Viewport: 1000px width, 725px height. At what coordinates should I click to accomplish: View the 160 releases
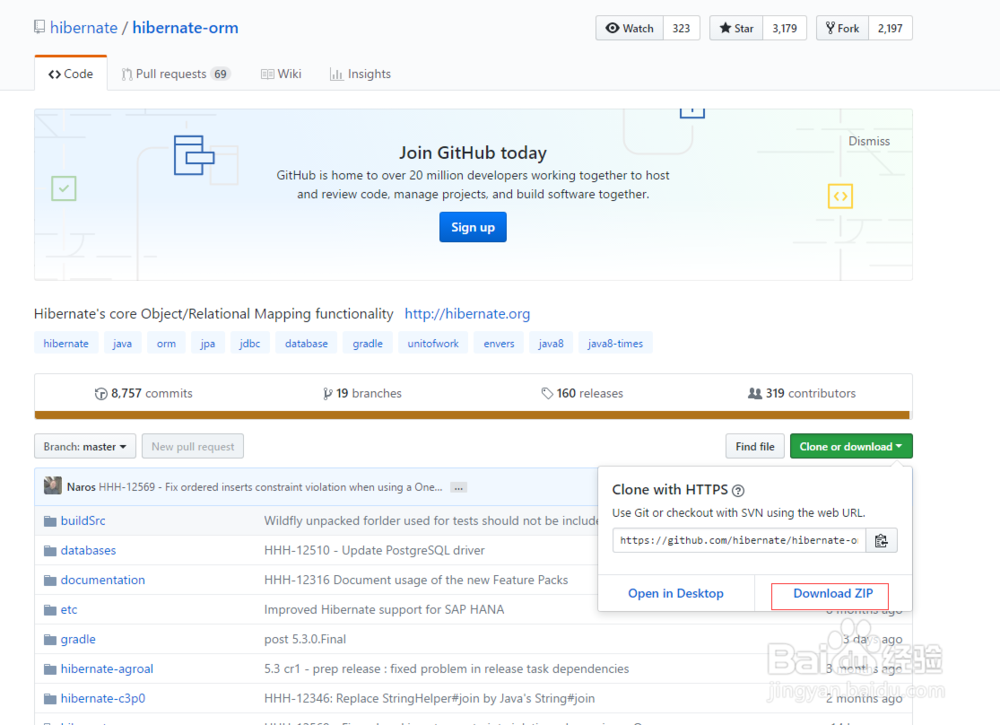[582, 393]
